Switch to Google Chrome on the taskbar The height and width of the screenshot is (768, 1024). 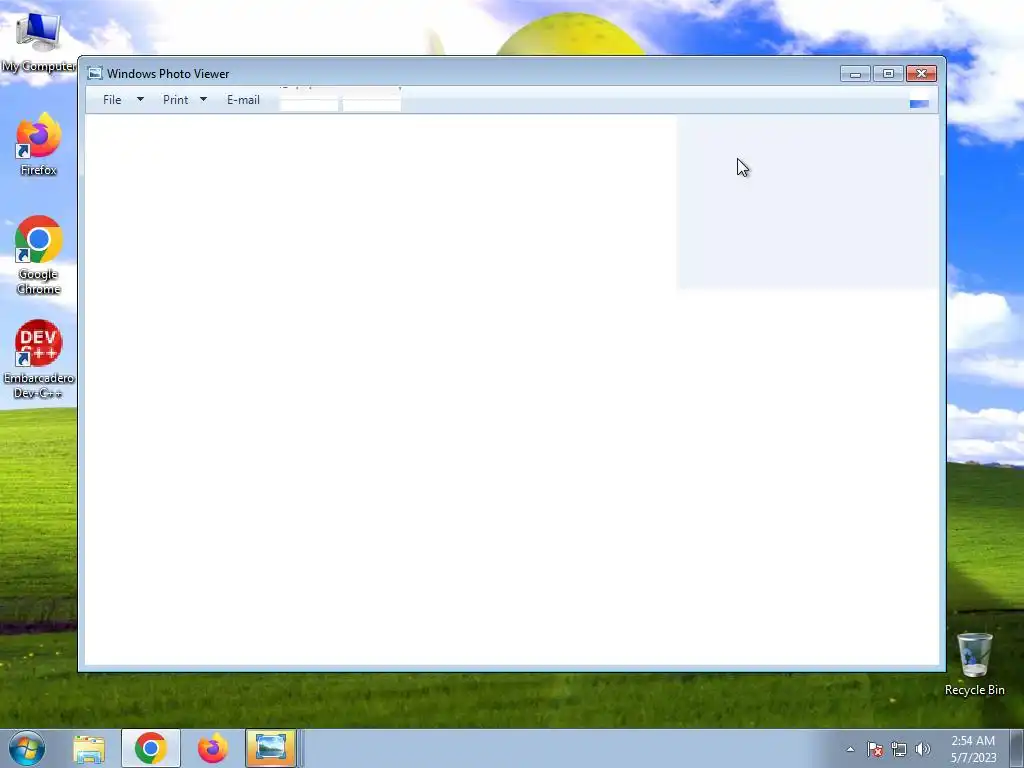[151, 748]
